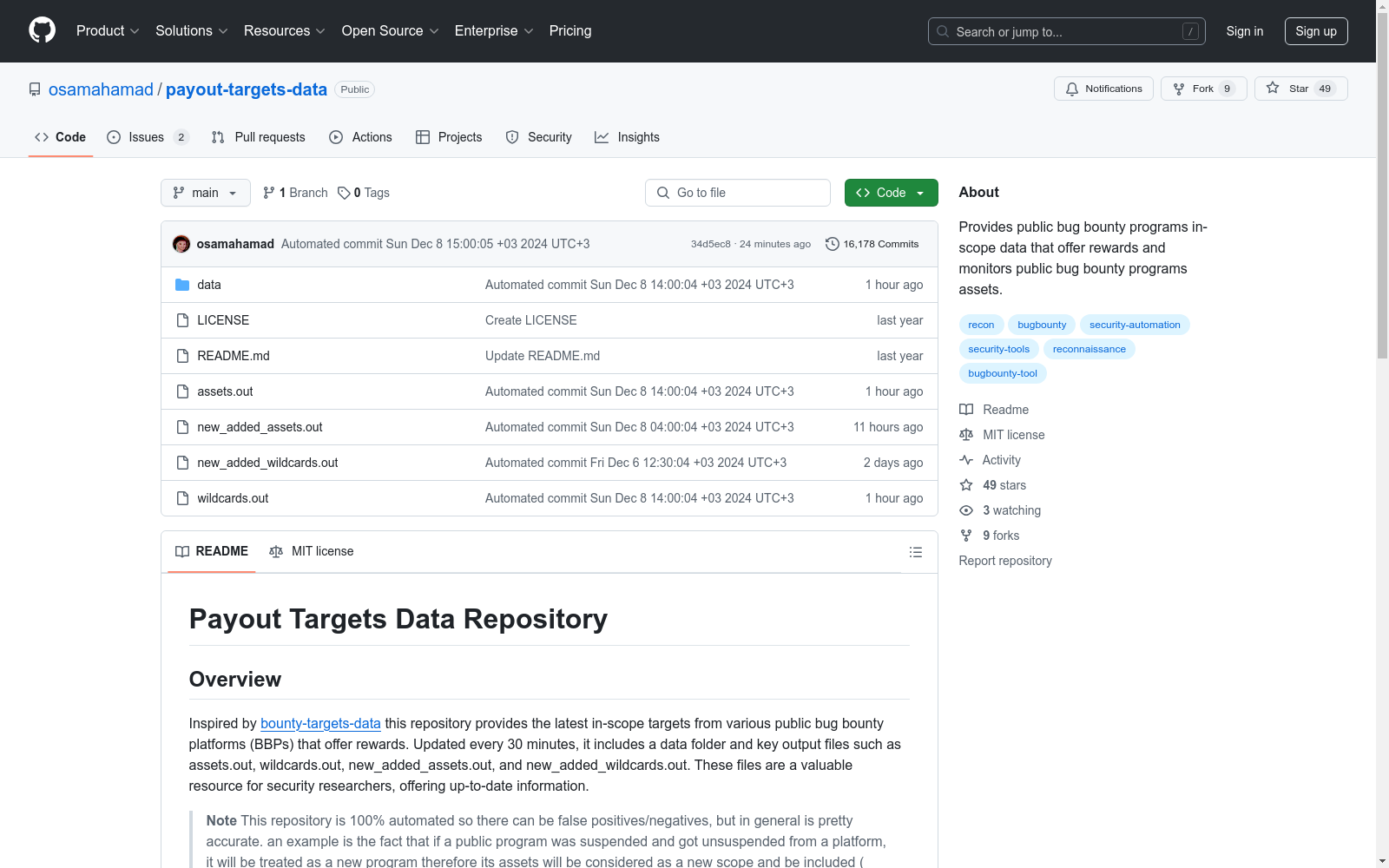Screen dimensions: 1389x868
Task: Select the Code tab
Action: 61,137
